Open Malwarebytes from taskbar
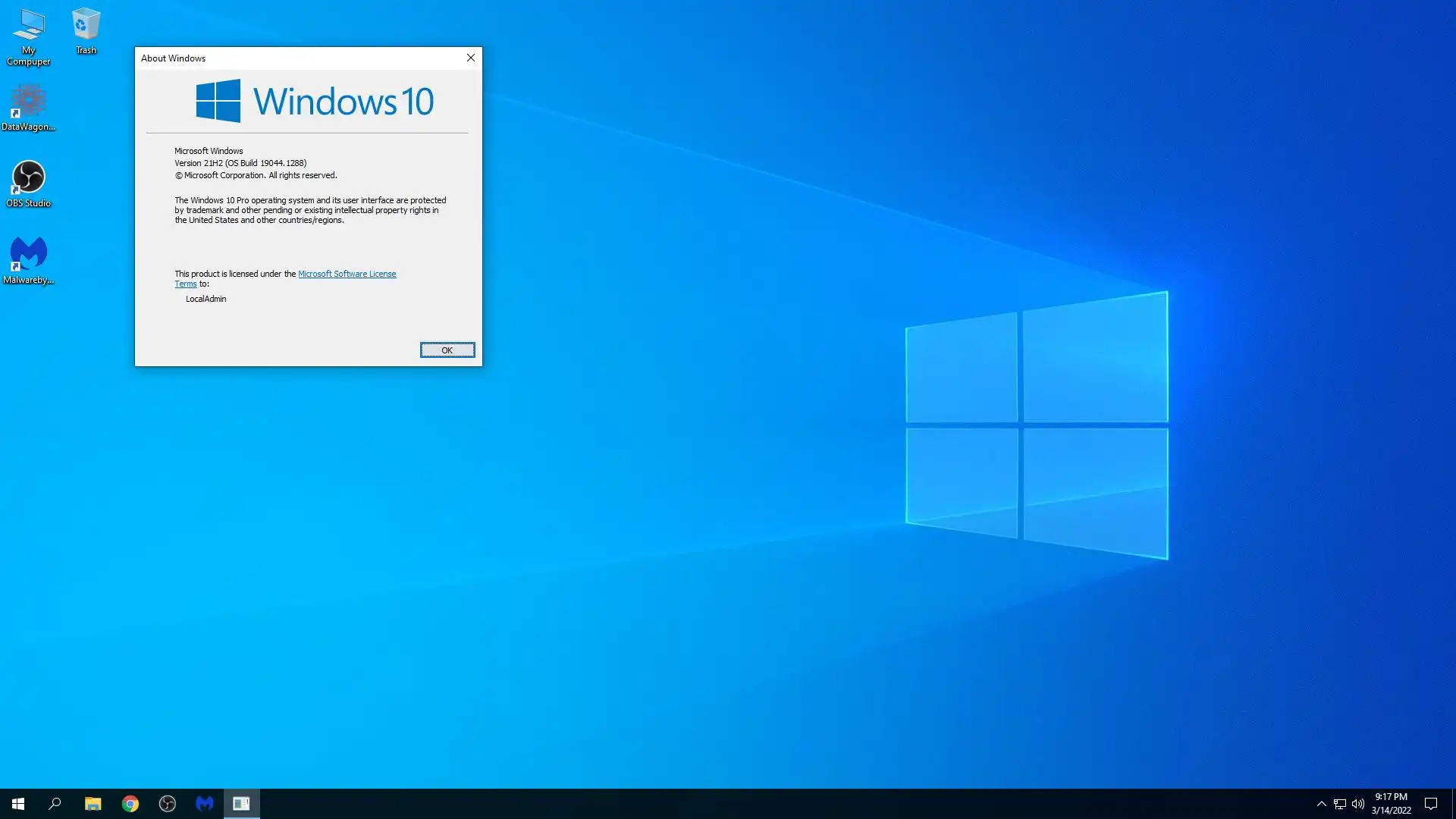 (x=205, y=804)
